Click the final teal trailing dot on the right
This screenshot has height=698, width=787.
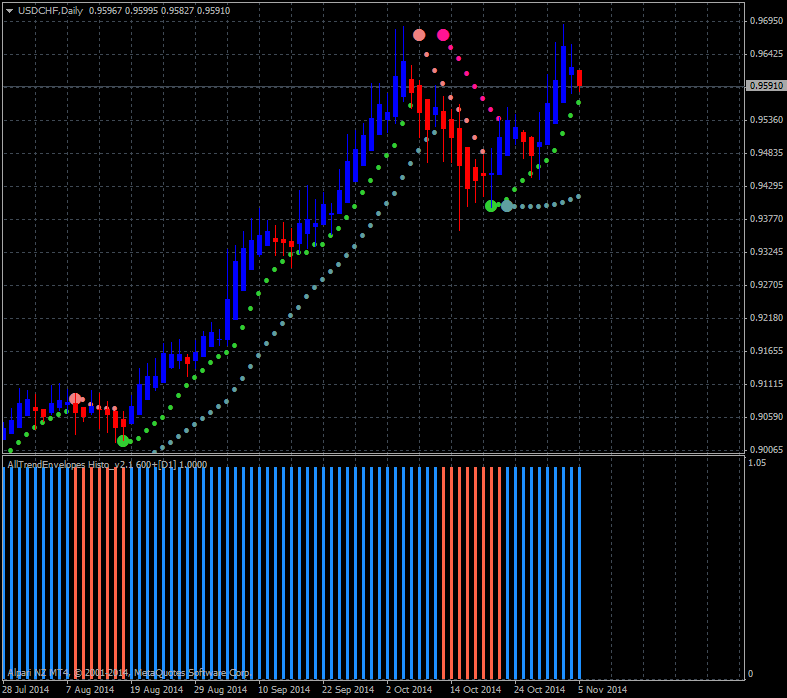(578, 196)
